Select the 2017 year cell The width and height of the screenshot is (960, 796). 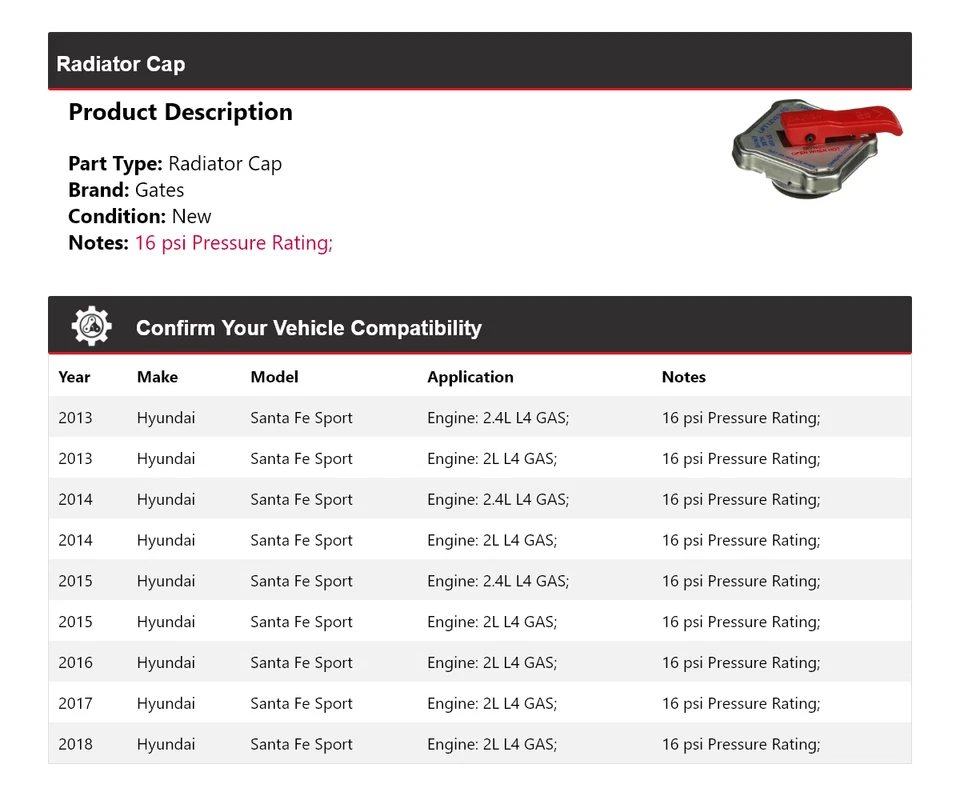coord(75,703)
